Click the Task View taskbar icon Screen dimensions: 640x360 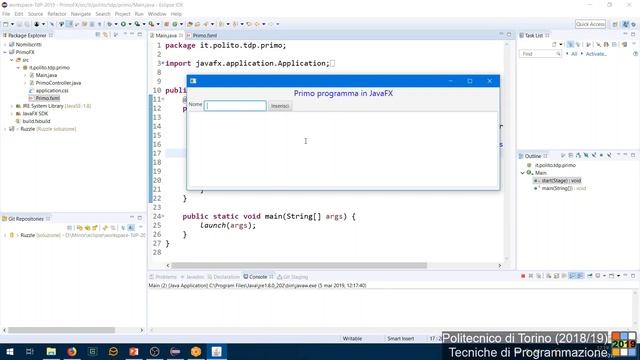(x=30, y=351)
